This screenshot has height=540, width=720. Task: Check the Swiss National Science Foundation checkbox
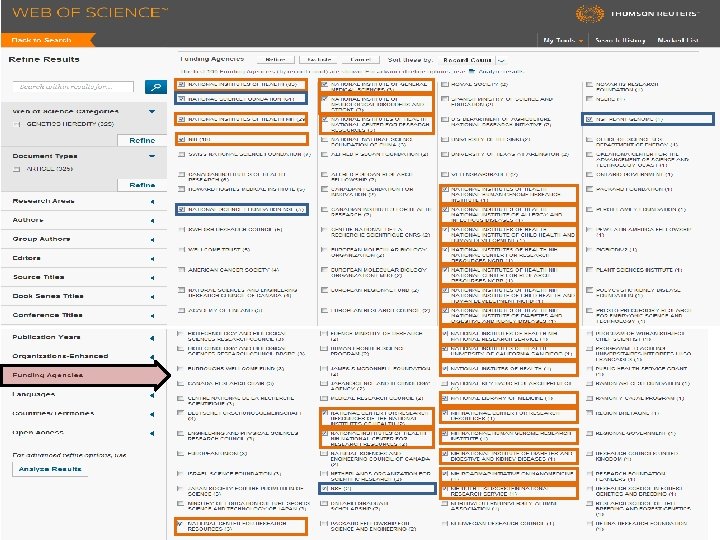point(181,154)
